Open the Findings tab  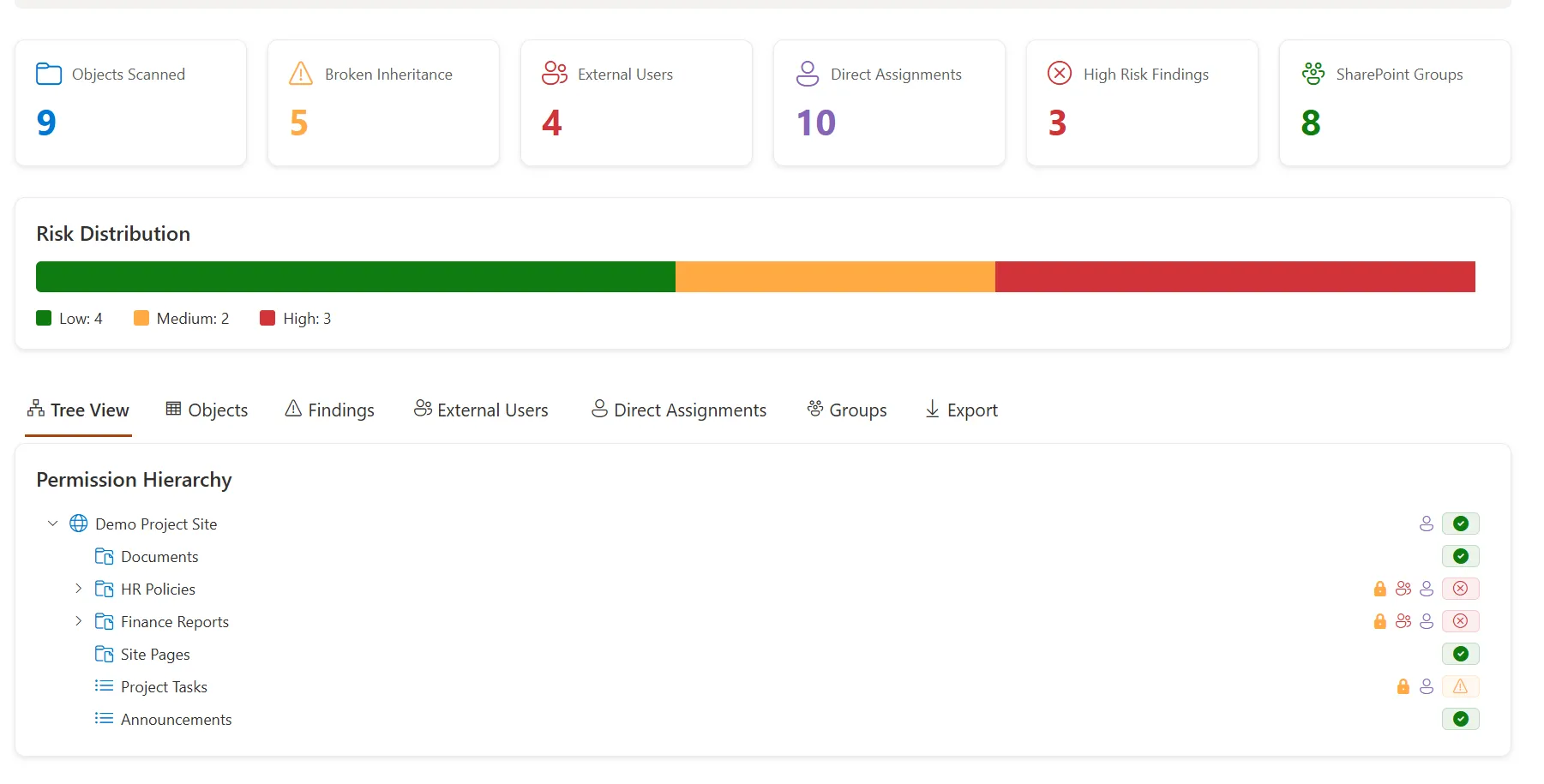click(x=329, y=410)
